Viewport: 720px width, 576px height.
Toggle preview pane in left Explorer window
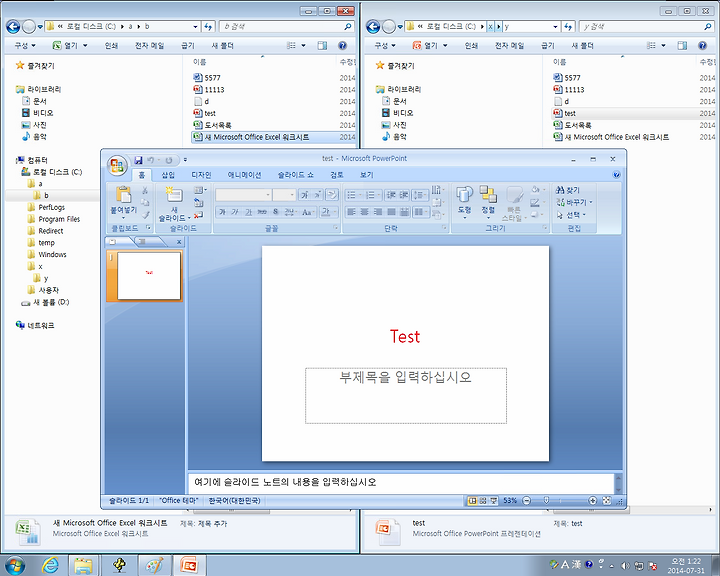point(322,45)
